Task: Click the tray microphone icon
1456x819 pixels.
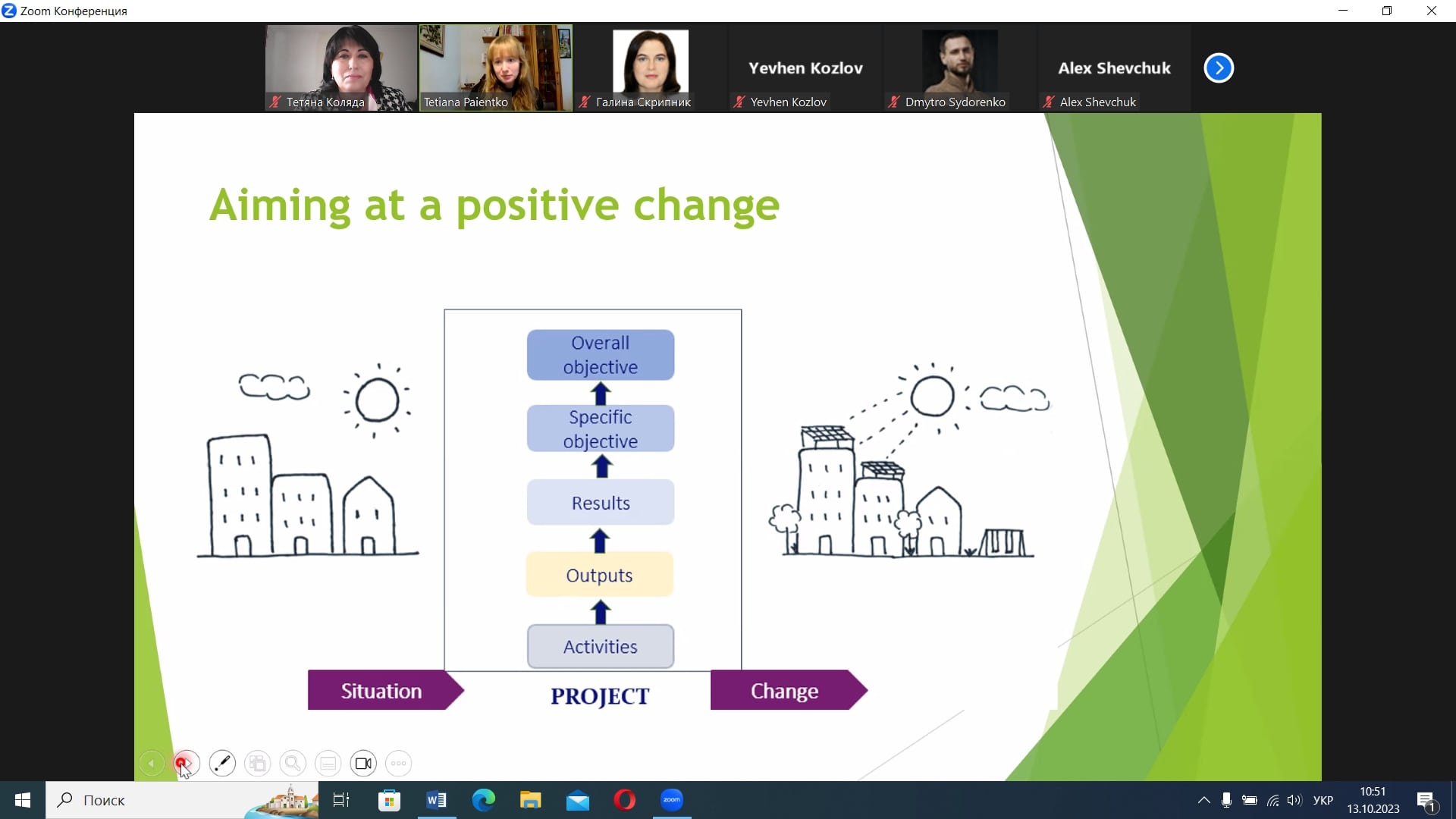Action: tap(1226, 800)
